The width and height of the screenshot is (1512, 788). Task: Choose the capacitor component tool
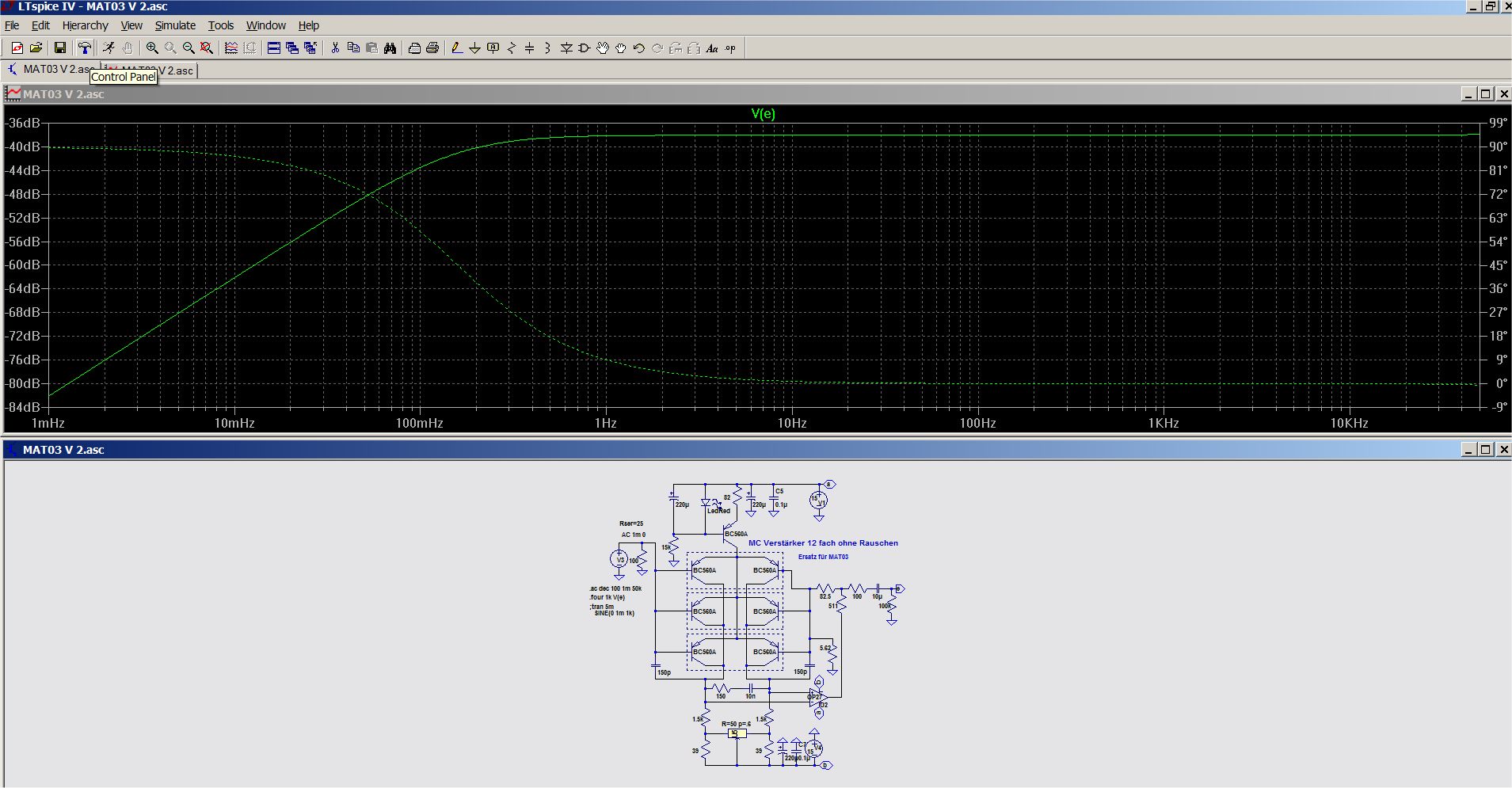coord(529,48)
